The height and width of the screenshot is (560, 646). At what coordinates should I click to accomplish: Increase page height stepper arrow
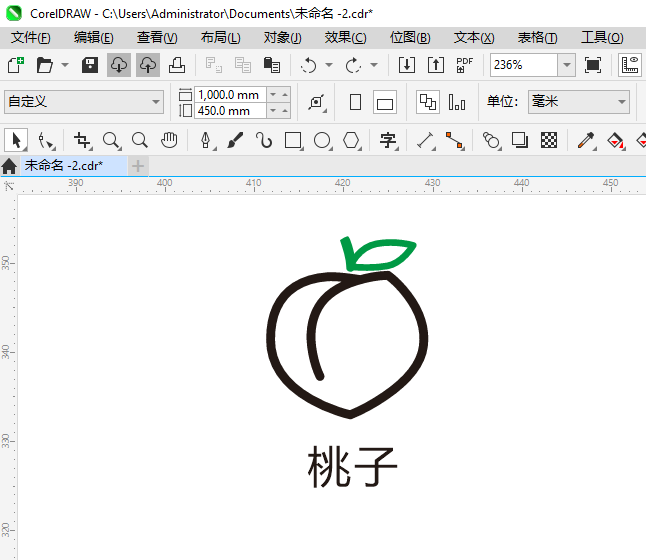pos(285,111)
